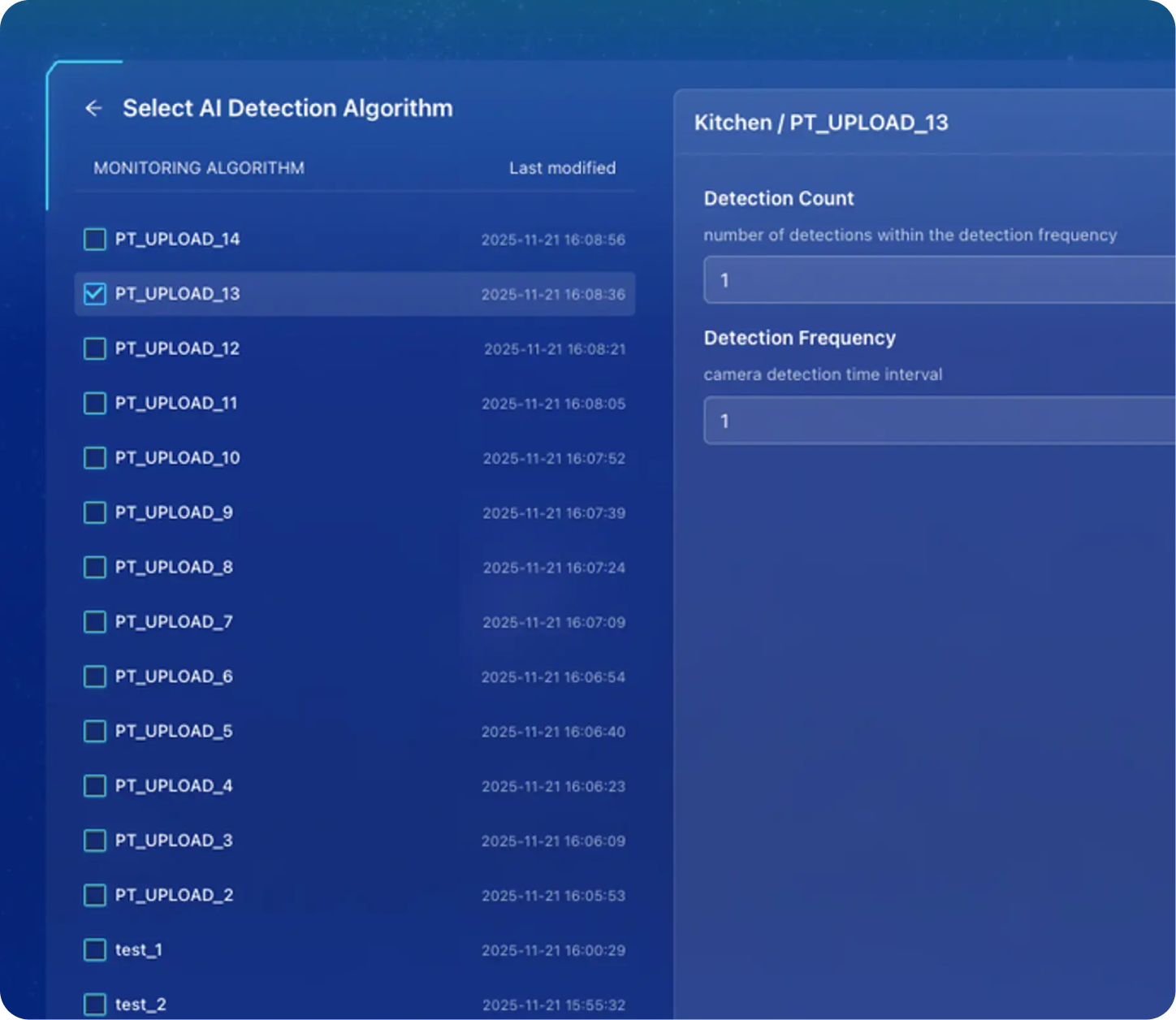The image size is (1176, 1020).
Task: Click the PT_UPLOAD_5 algorithm name
Action: (174, 731)
